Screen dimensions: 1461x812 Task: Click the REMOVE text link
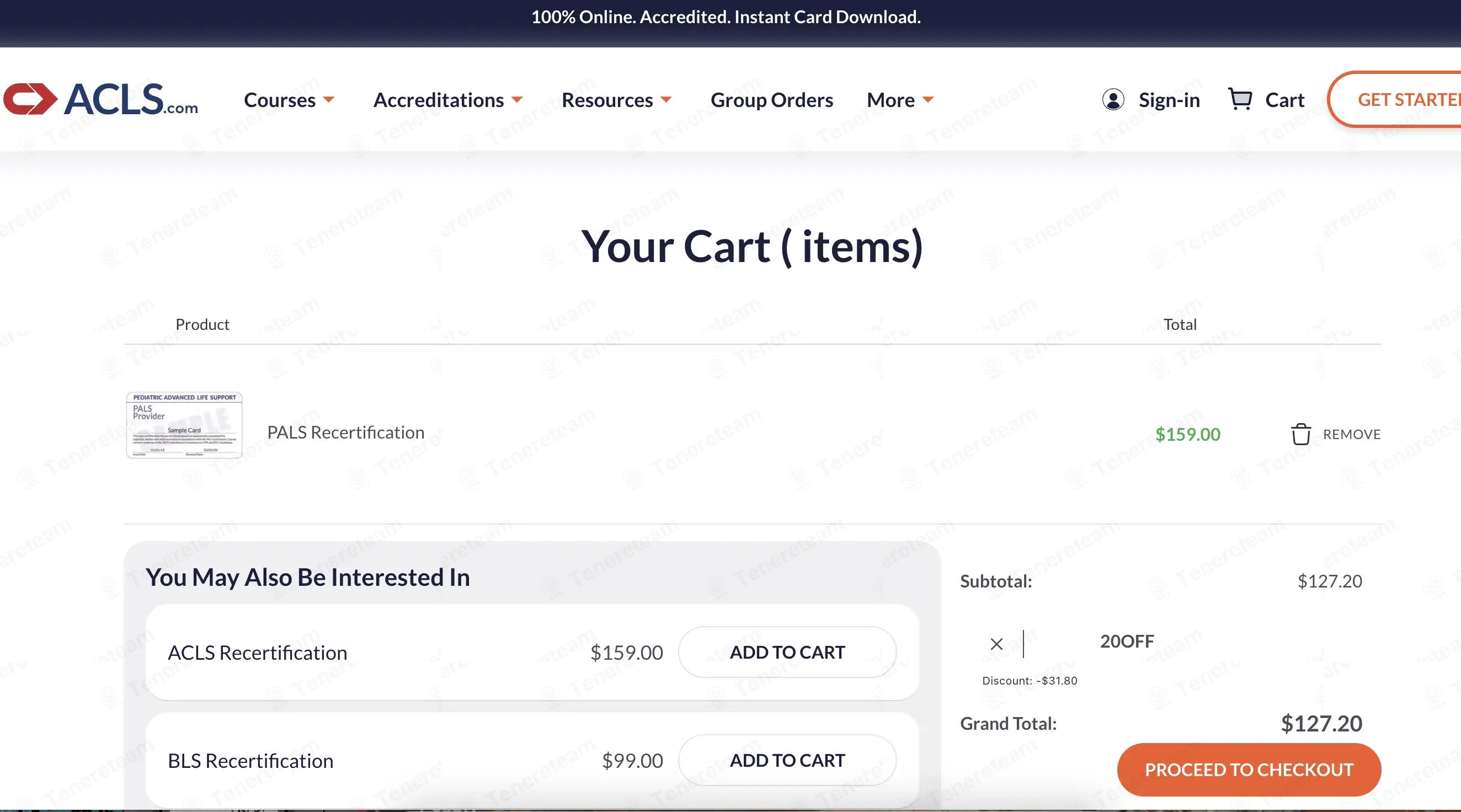1352,434
